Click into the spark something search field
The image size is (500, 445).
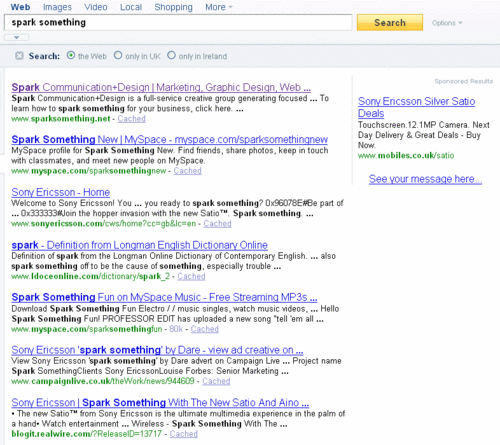coord(178,22)
